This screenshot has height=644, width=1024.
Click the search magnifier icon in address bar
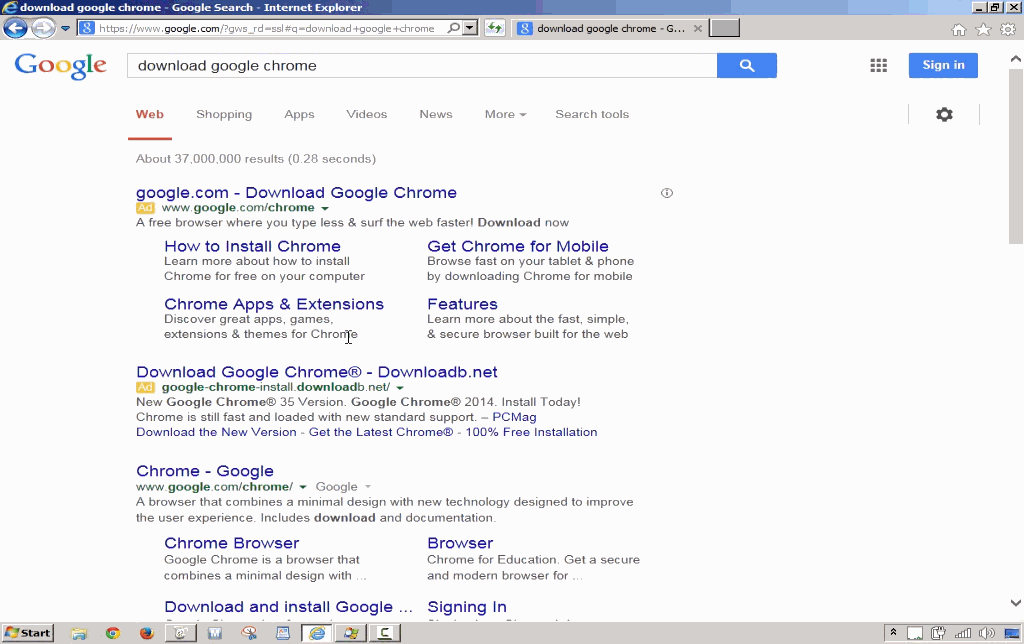(x=453, y=28)
